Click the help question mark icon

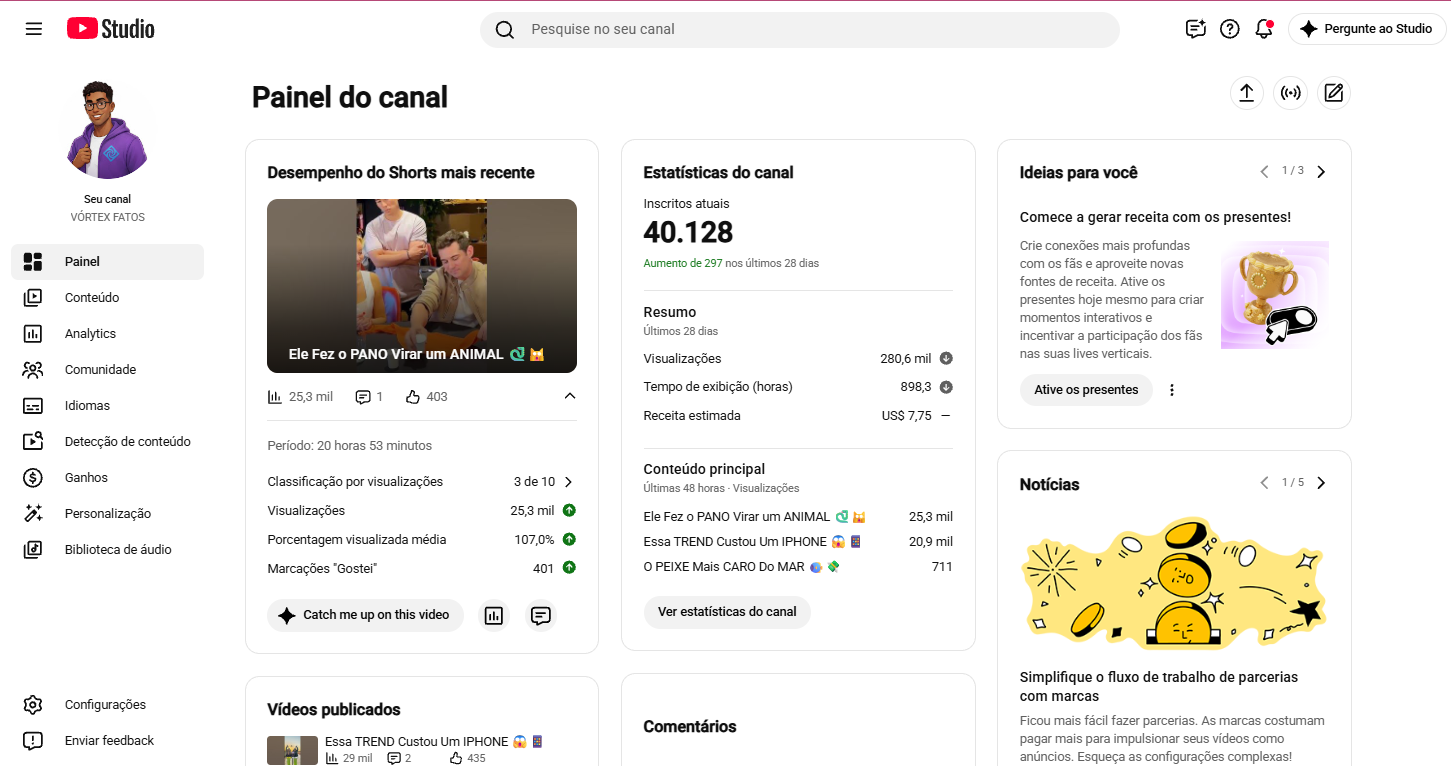(1230, 29)
